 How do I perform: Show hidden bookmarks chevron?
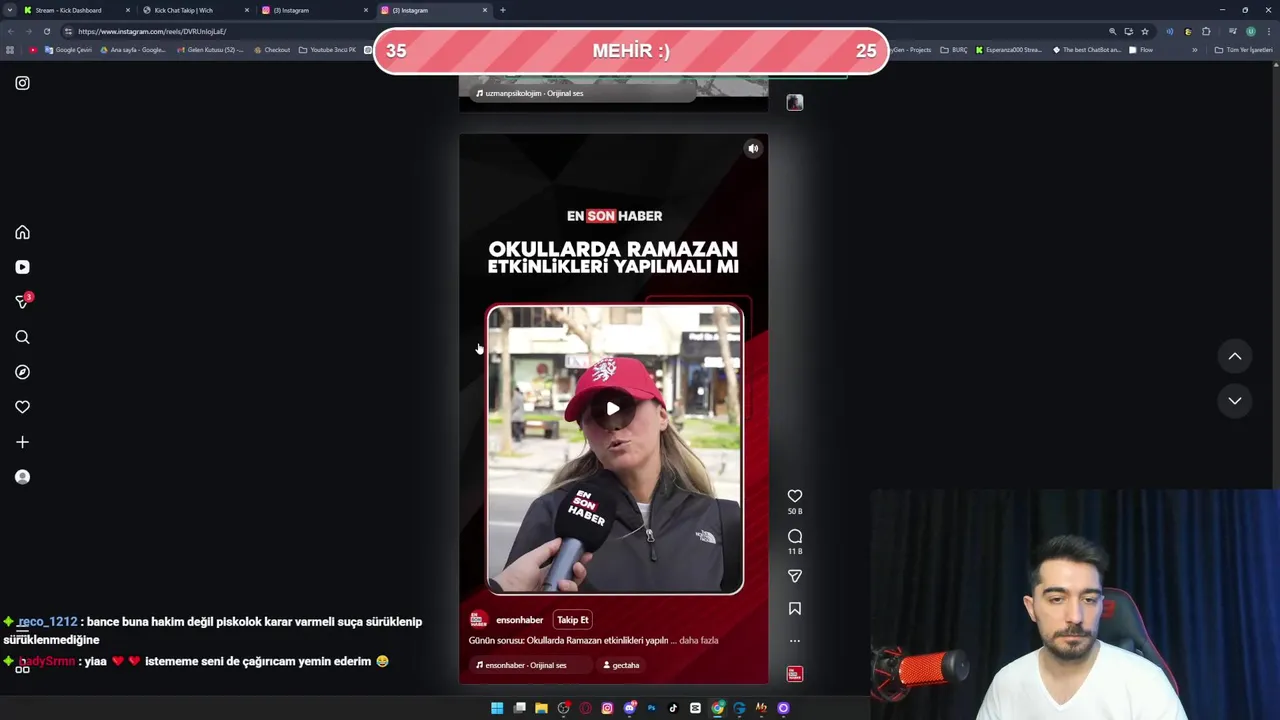pyautogui.click(x=1194, y=50)
